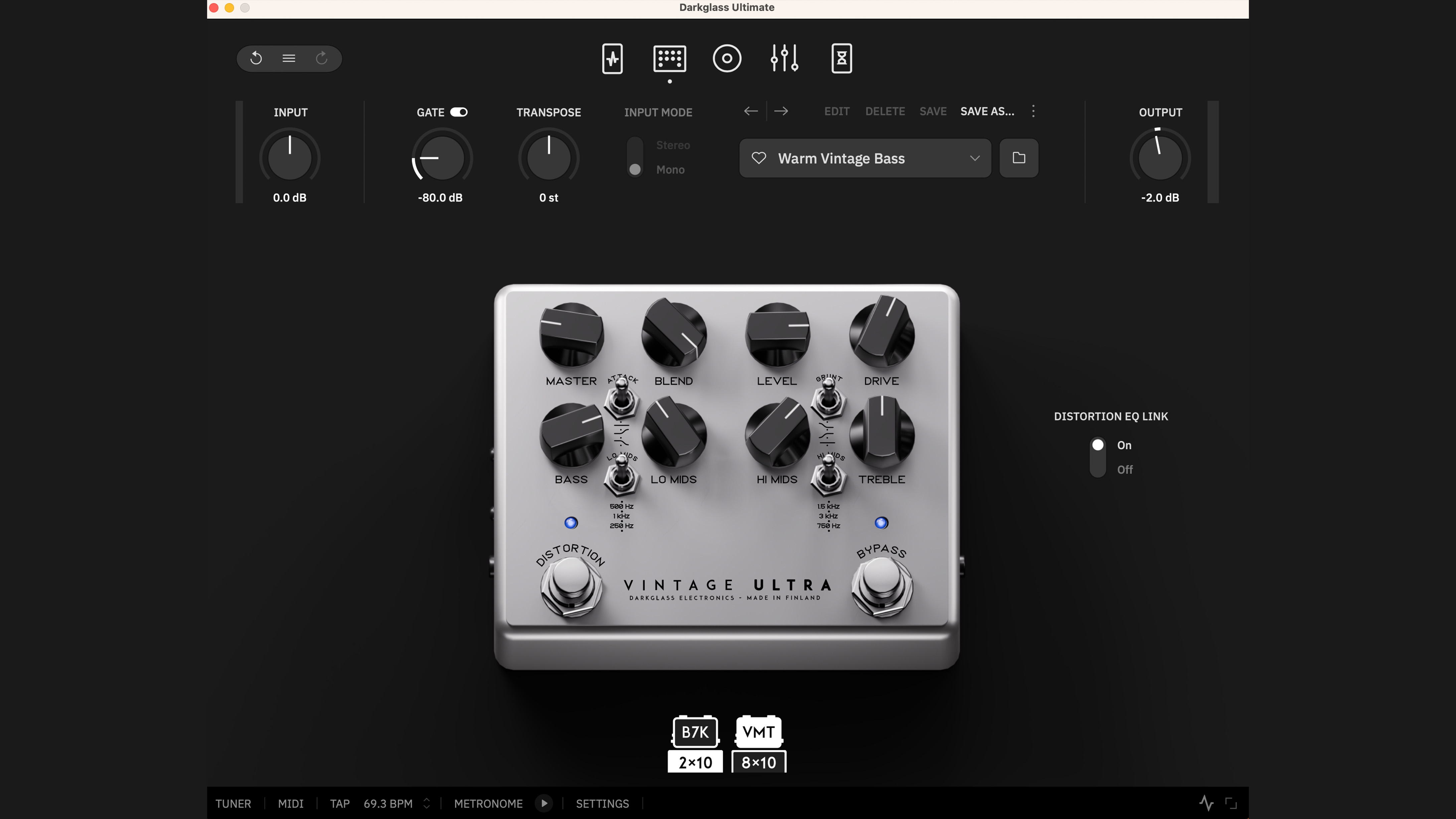1456x819 pixels.
Task: Select Mono input mode
Action: pos(670,170)
